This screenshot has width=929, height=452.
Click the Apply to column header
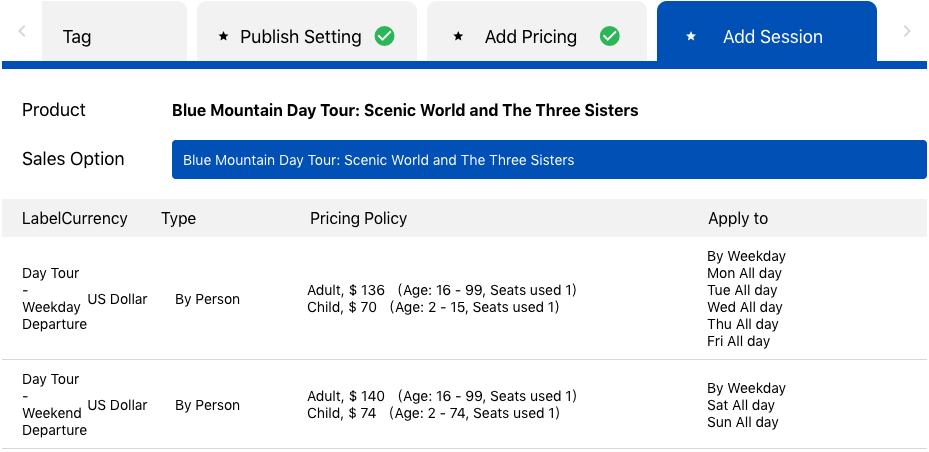[x=737, y=218]
